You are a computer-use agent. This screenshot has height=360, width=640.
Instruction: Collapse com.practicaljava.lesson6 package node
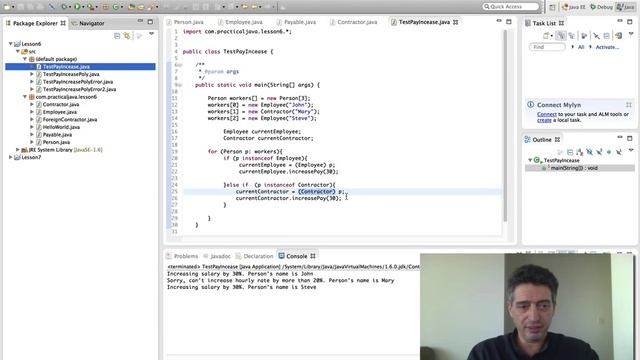pyautogui.click(x=25, y=97)
